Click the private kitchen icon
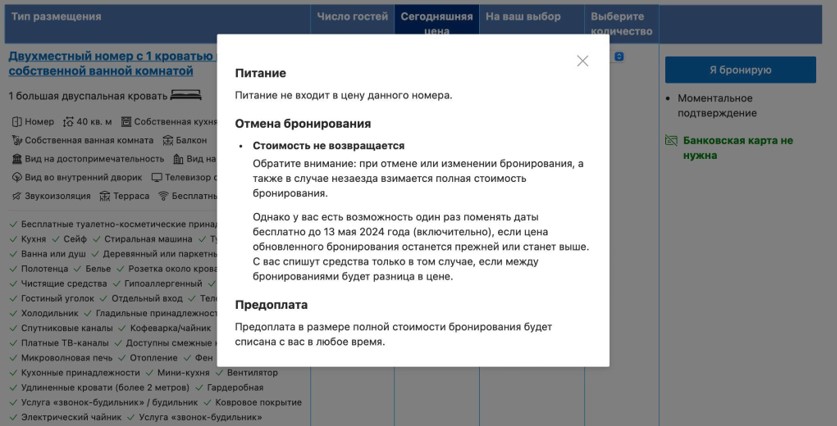The image size is (837, 426). [126, 122]
